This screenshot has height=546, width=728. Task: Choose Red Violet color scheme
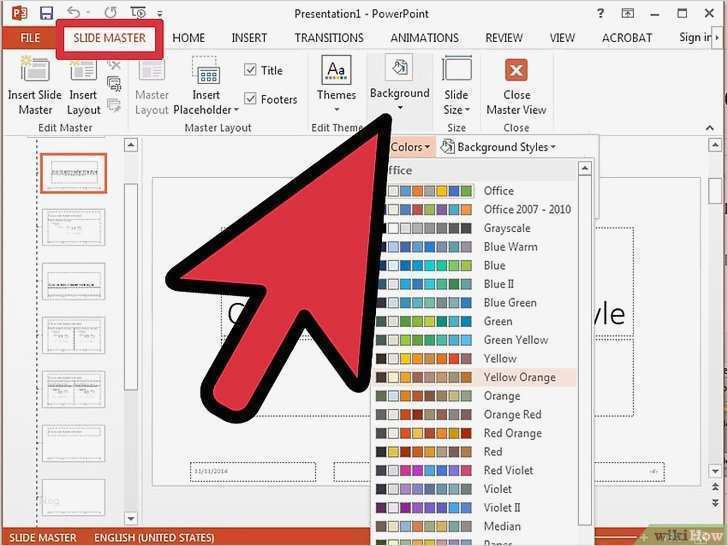[x=475, y=470]
